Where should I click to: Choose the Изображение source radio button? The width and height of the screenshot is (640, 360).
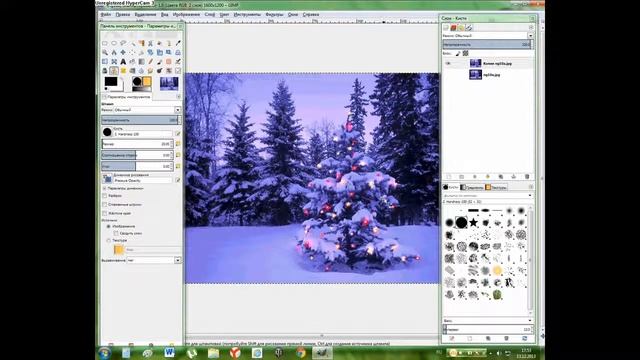pos(109,226)
